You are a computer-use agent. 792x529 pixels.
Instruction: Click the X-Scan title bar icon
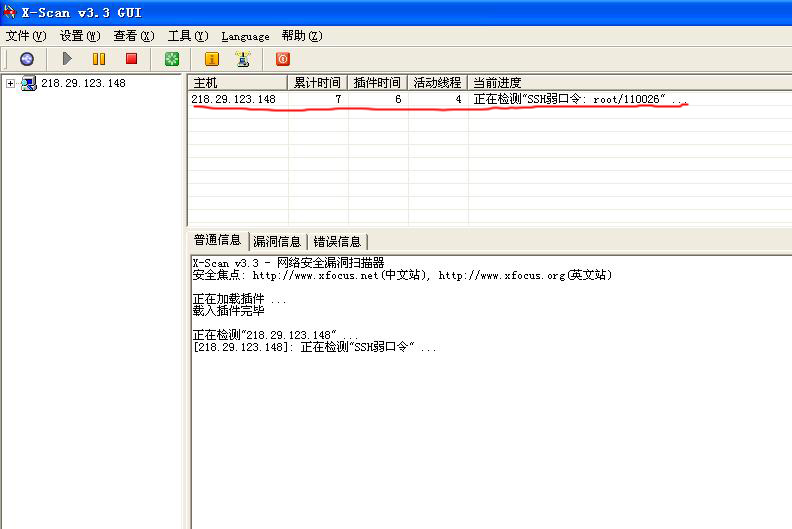coord(9,12)
